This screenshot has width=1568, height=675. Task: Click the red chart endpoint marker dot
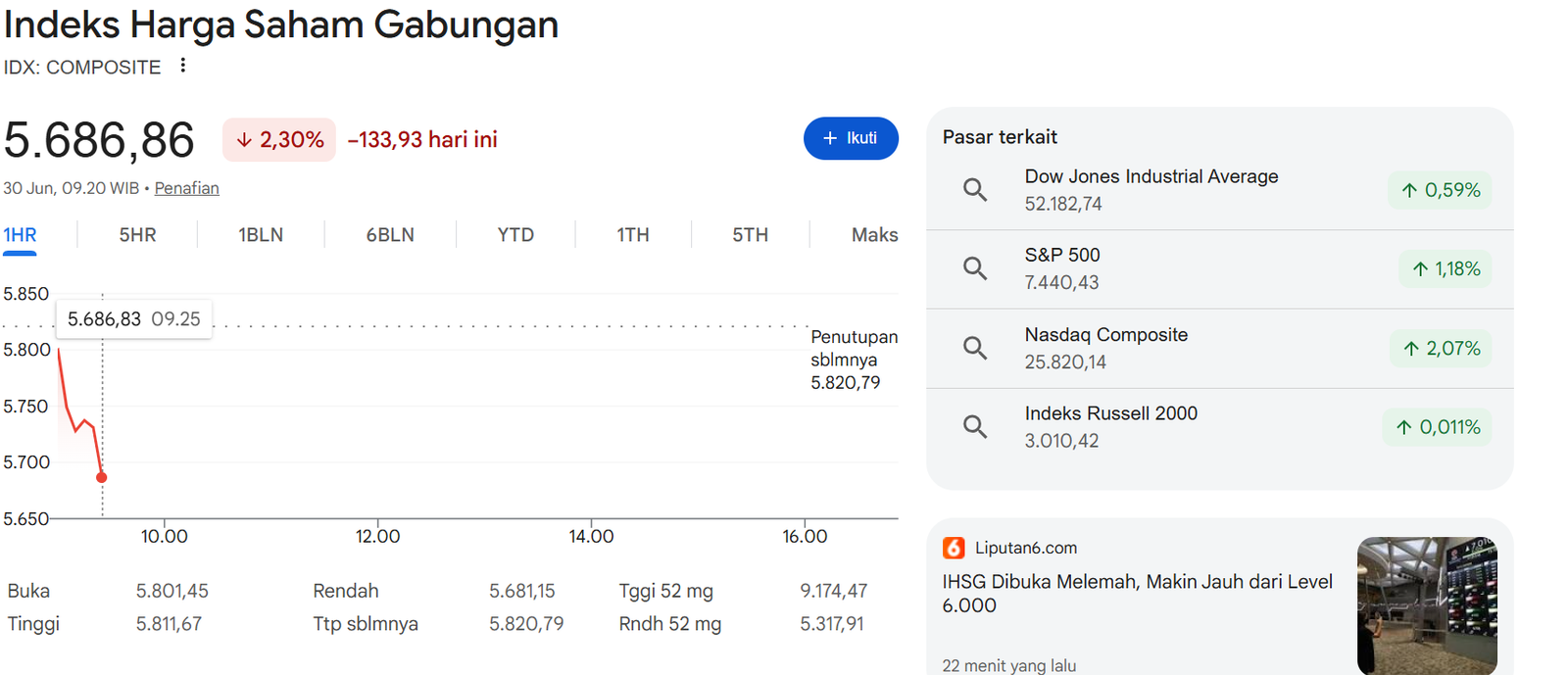pos(102,477)
